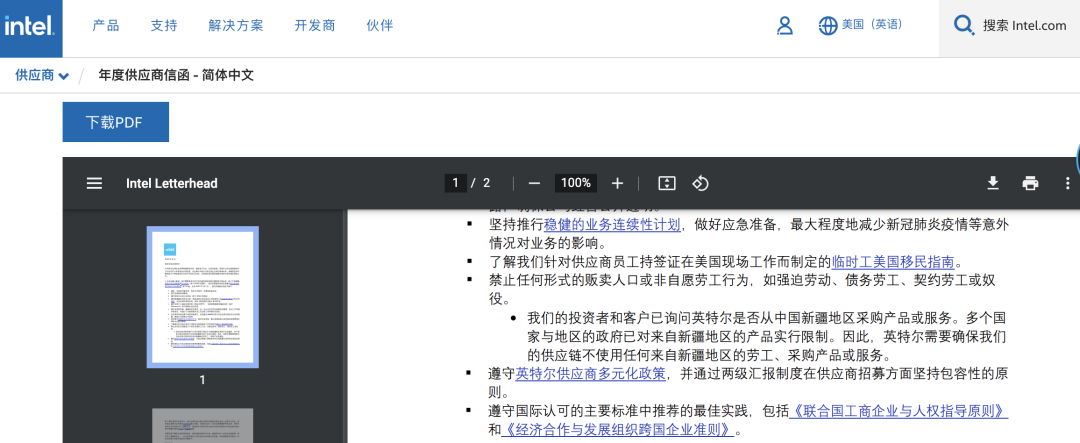Select page 1 thumbnail
The image size is (1080, 443).
202,297
